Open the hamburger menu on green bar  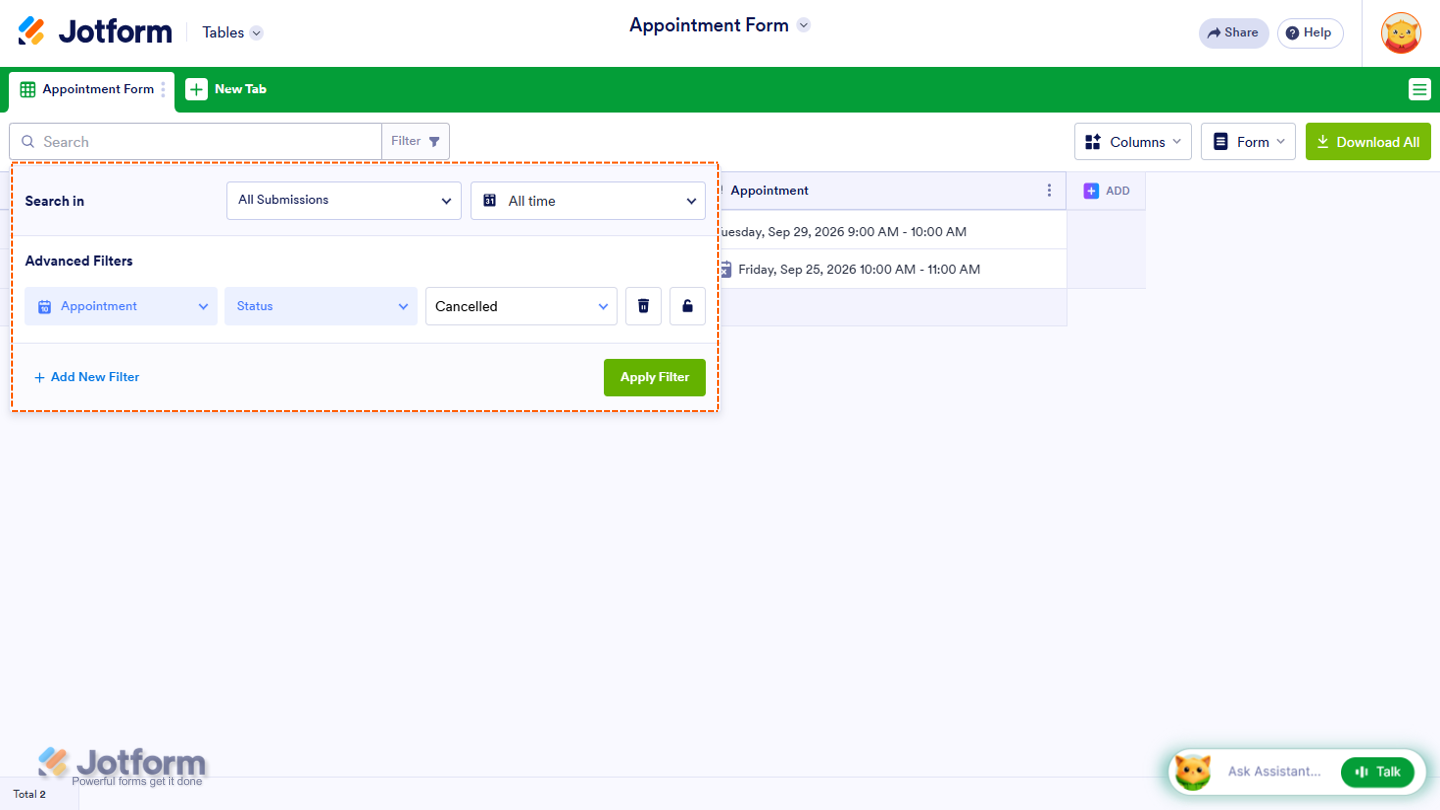pos(1419,90)
